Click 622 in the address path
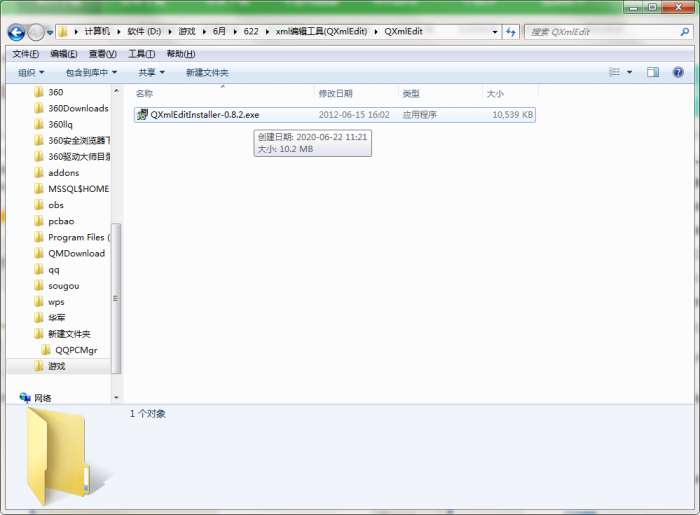 pos(251,31)
